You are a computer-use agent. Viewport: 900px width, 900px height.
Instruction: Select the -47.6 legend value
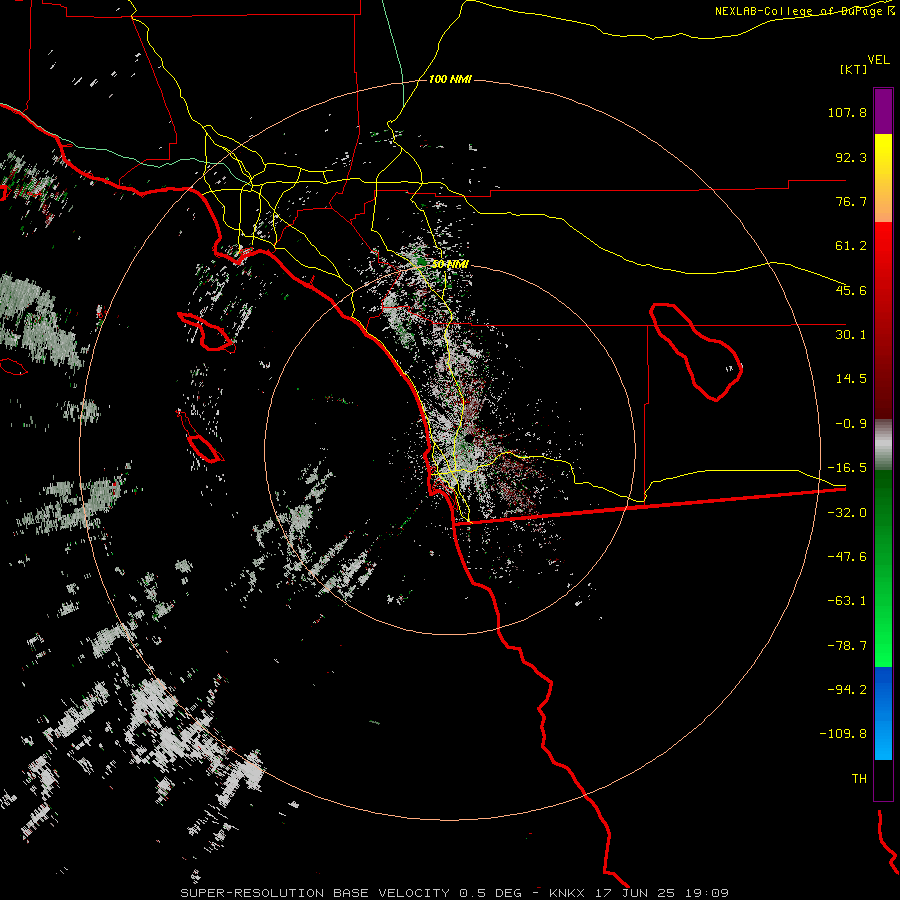point(847,557)
